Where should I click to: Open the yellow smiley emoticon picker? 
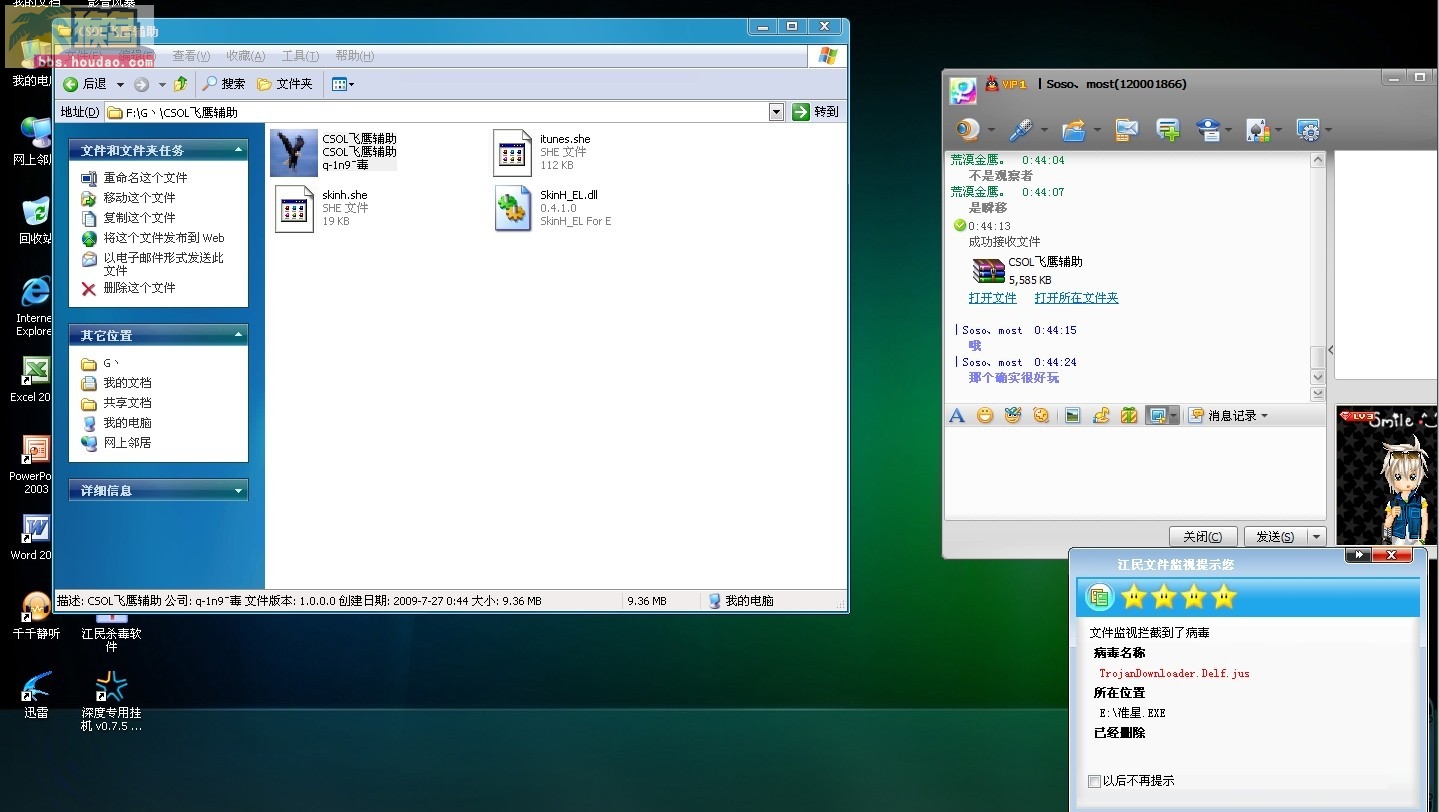(985, 415)
